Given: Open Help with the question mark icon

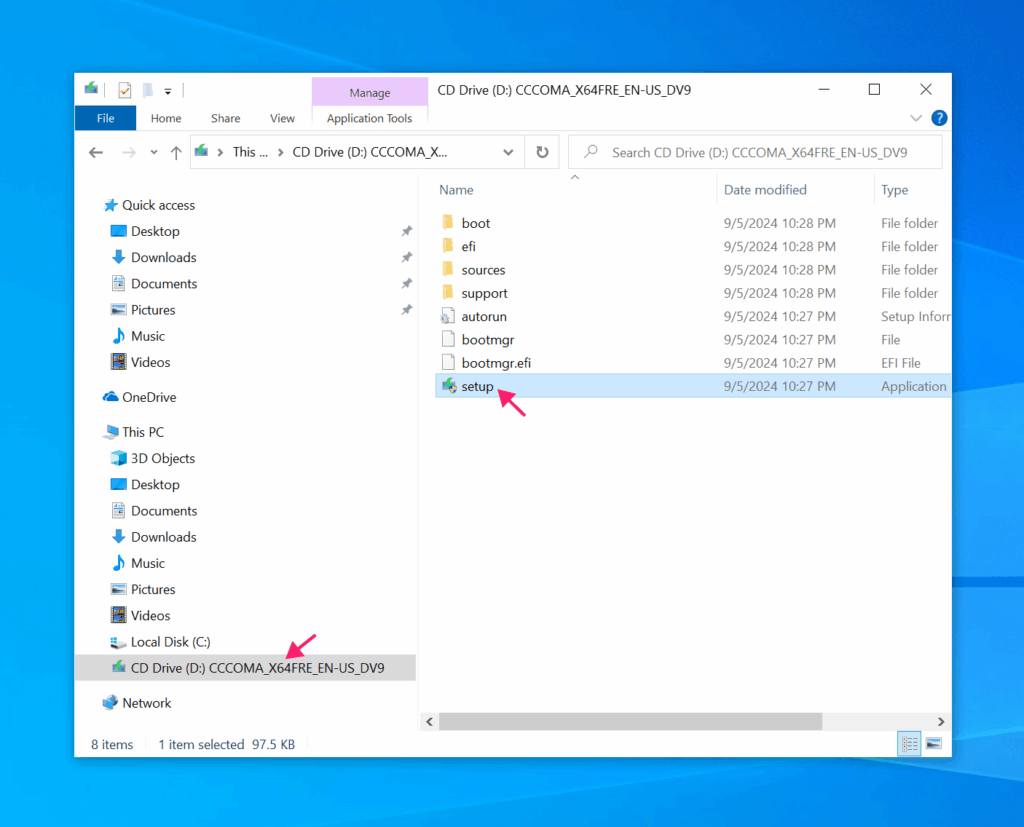Looking at the screenshot, I should (939, 118).
